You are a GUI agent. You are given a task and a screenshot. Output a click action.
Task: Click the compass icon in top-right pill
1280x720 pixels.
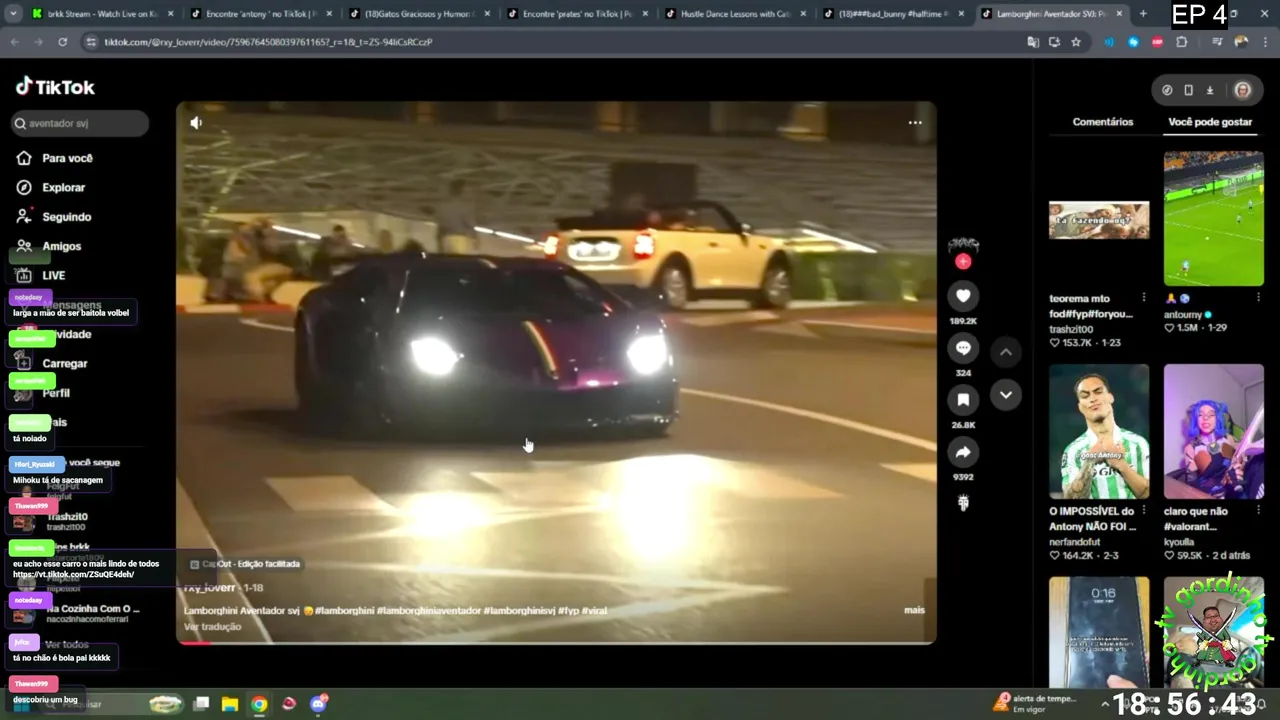[x=1167, y=90]
